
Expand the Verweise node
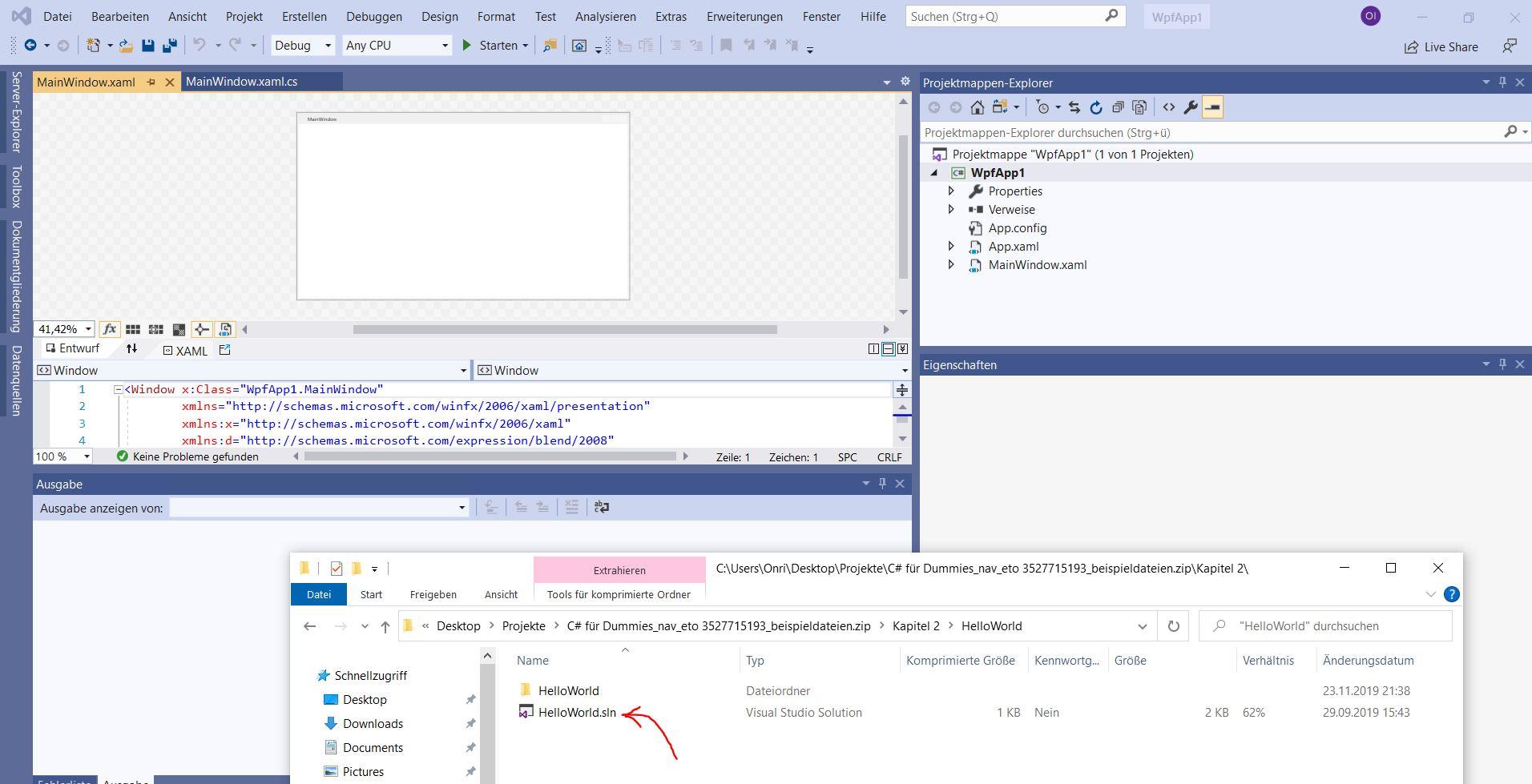click(951, 209)
